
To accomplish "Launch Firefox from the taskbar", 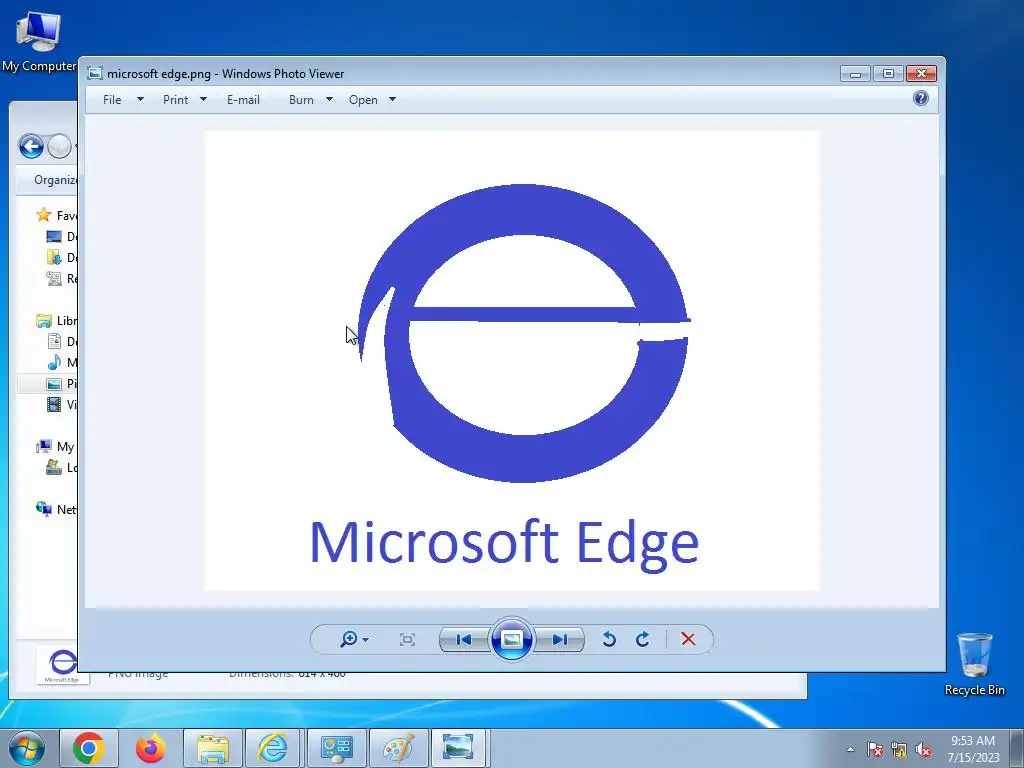I will tap(150, 748).
